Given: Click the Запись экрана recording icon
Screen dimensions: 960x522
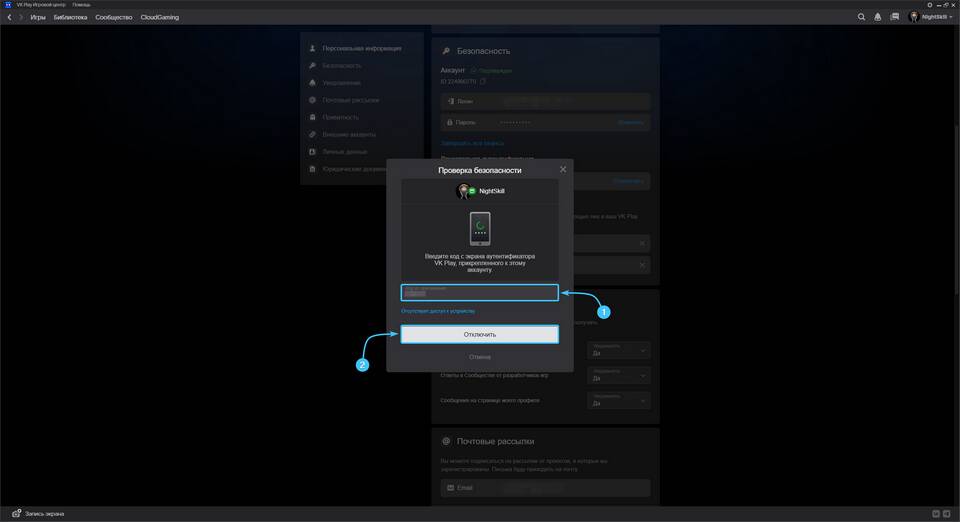Looking at the screenshot, I should (17, 513).
